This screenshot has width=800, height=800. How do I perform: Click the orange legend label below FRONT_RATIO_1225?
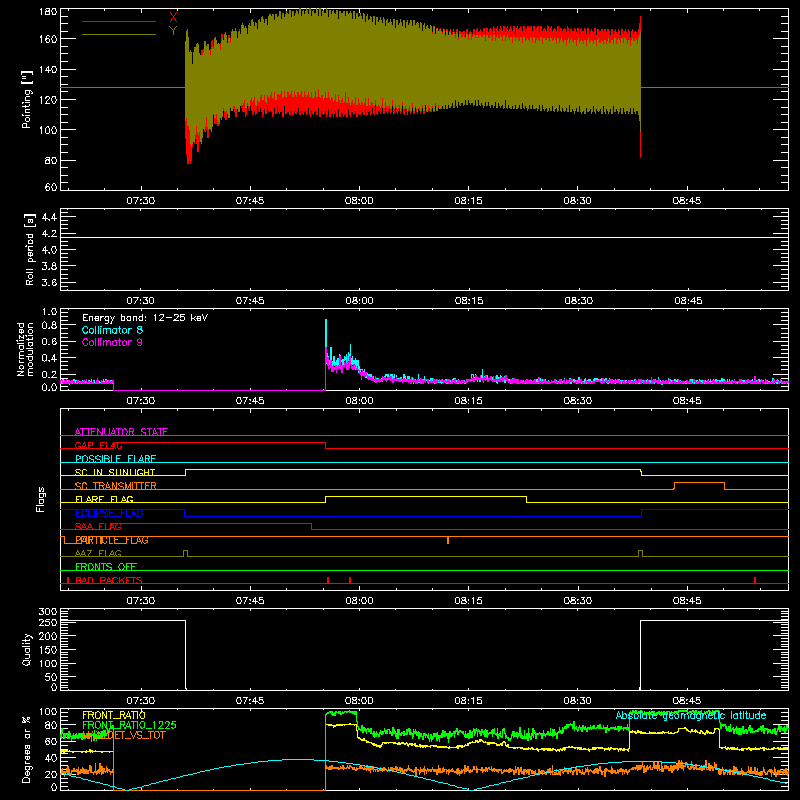pyautogui.click(x=123, y=735)
